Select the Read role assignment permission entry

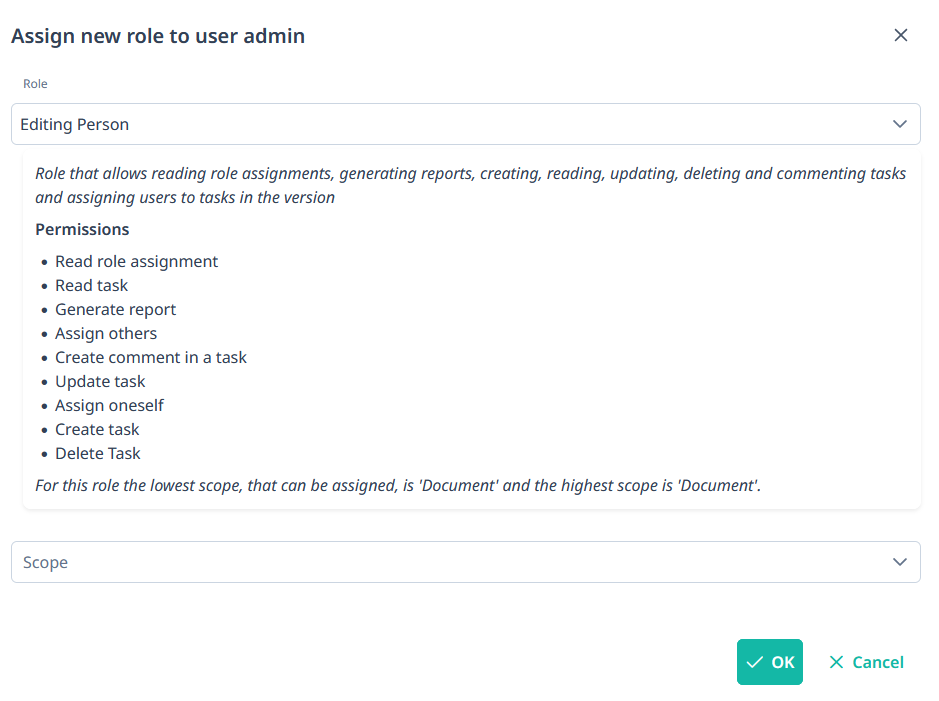point(136,261)
